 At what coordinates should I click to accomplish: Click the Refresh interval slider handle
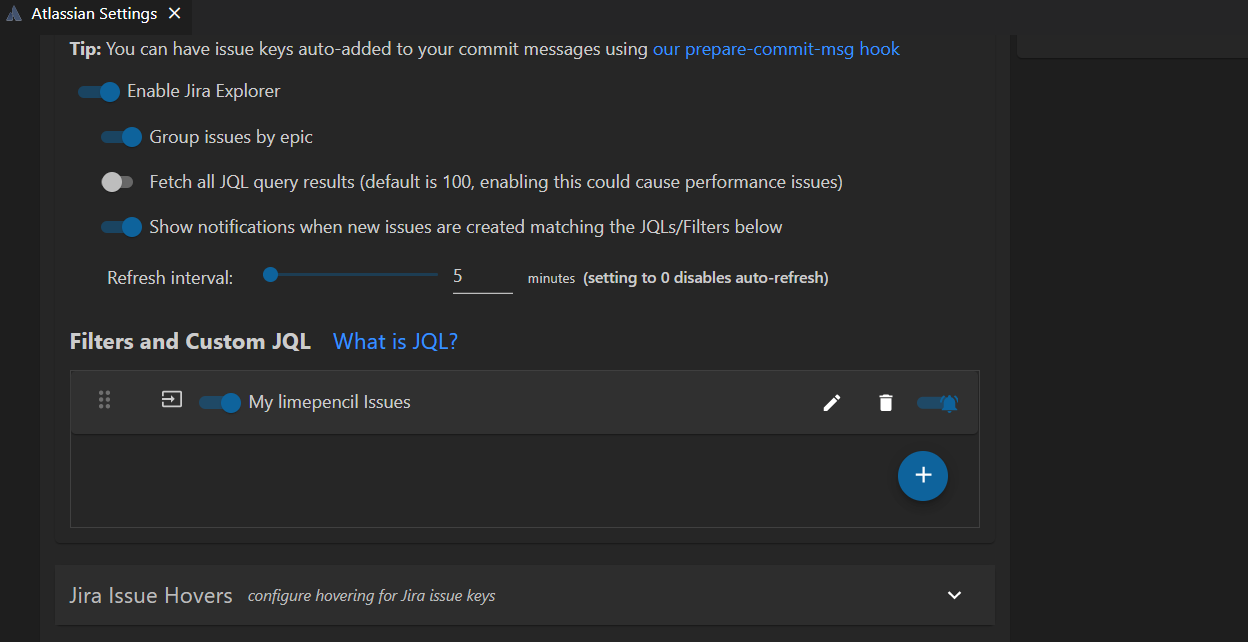coord(270,275)
